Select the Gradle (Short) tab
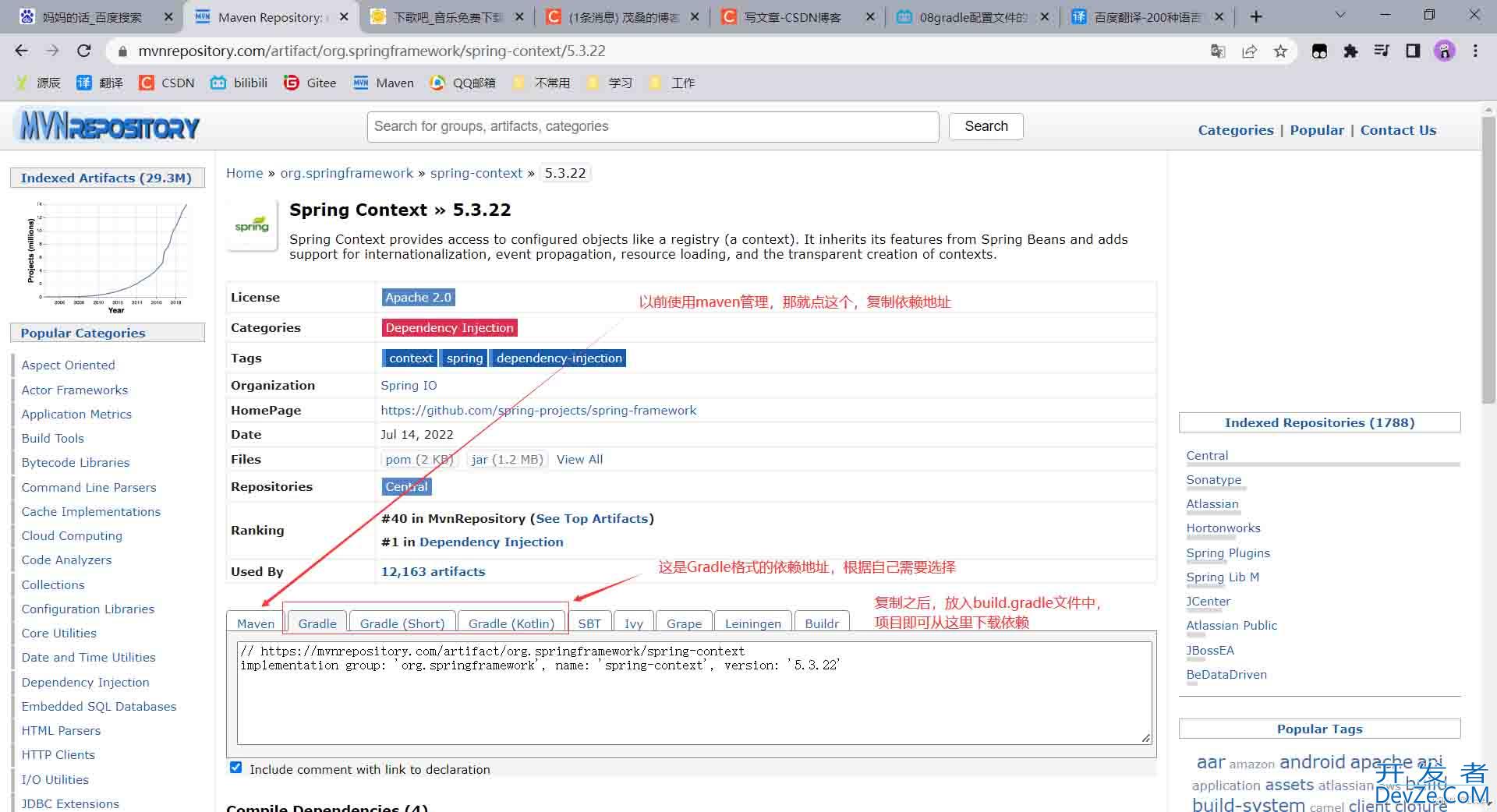This screenshot has height=812, width=1497. point(402,623)
